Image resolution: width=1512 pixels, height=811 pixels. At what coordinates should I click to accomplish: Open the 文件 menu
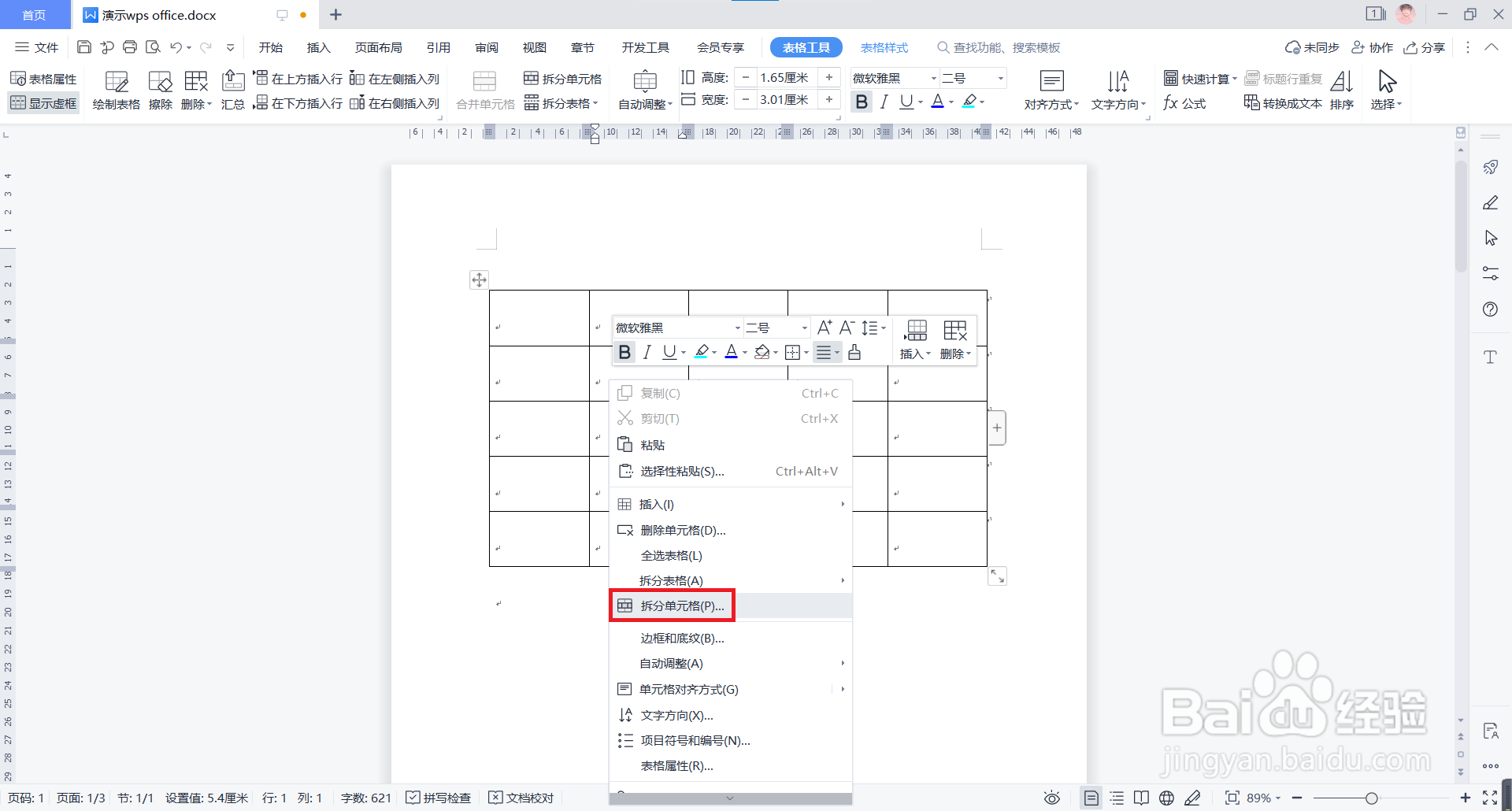coord(37,47)
